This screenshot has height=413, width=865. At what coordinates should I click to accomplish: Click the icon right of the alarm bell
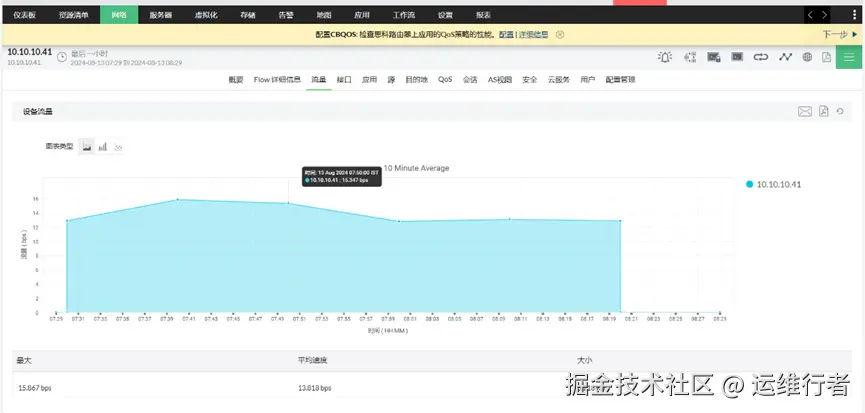(x=690, y=57)
